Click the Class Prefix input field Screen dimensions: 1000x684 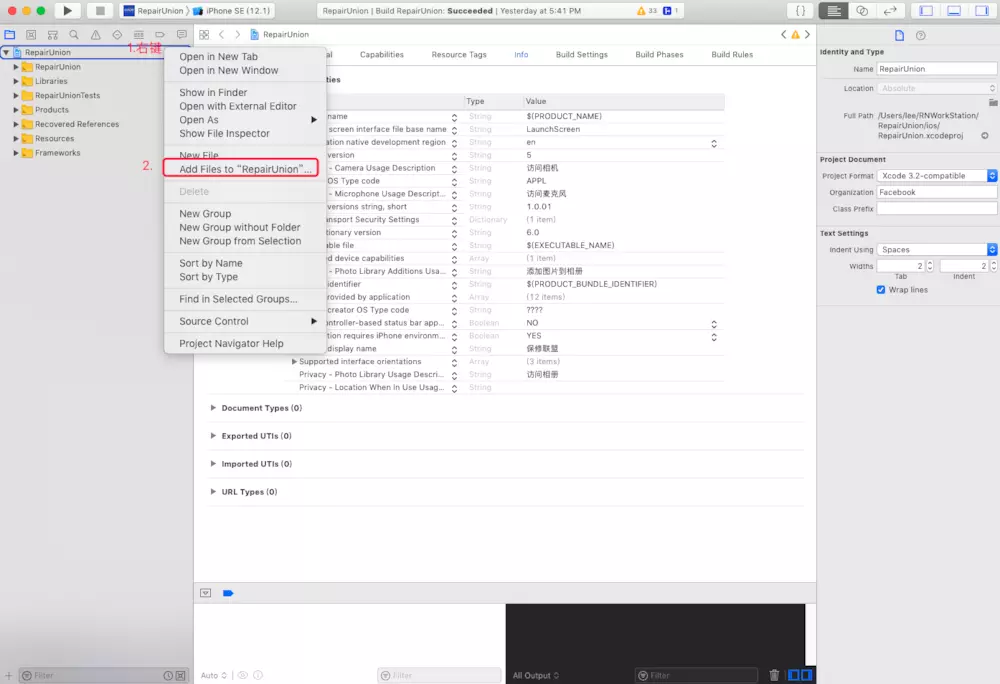936,208
